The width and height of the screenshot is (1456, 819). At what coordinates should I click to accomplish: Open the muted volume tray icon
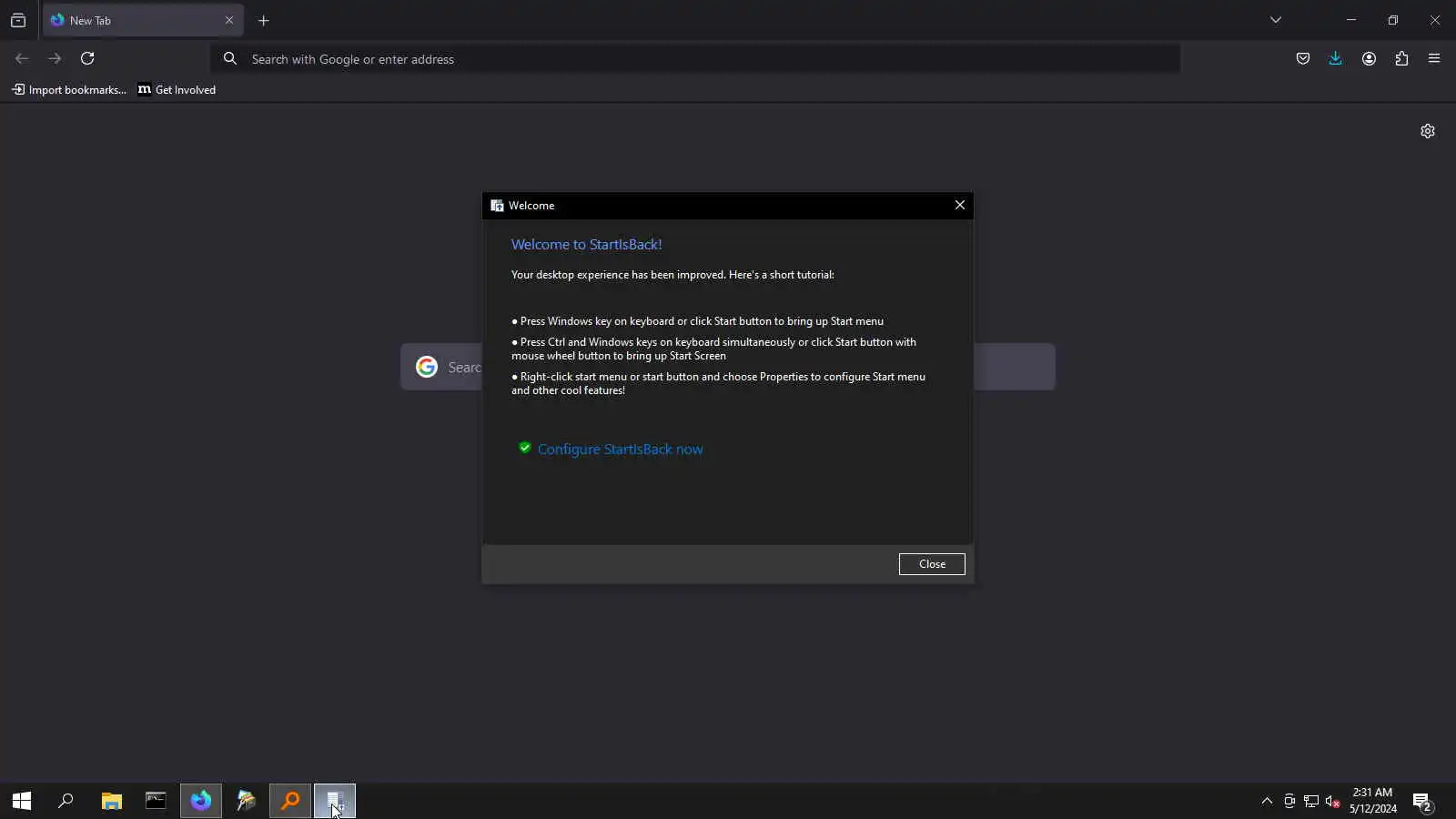(x=1333, y=801)
